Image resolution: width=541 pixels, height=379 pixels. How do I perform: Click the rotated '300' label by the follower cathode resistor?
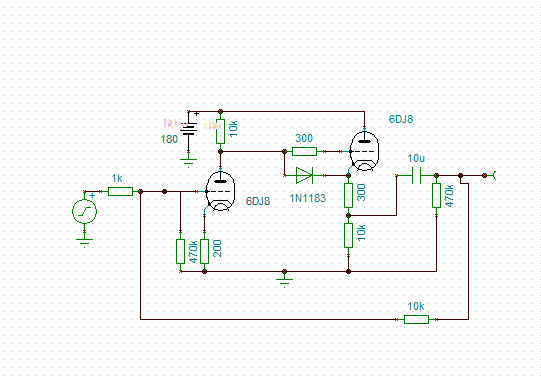tap(361, 192)
